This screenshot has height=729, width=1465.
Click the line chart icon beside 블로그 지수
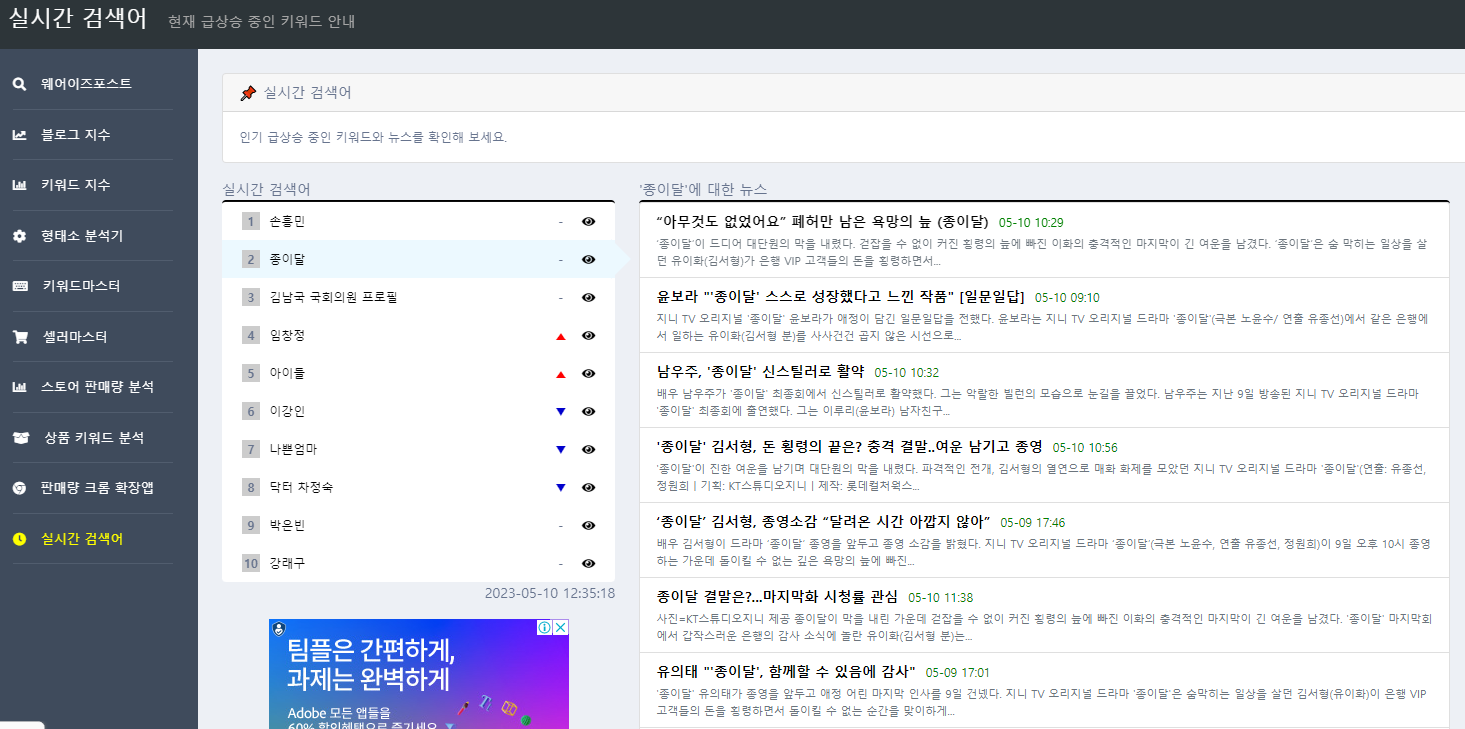click(x=19, y=135)
